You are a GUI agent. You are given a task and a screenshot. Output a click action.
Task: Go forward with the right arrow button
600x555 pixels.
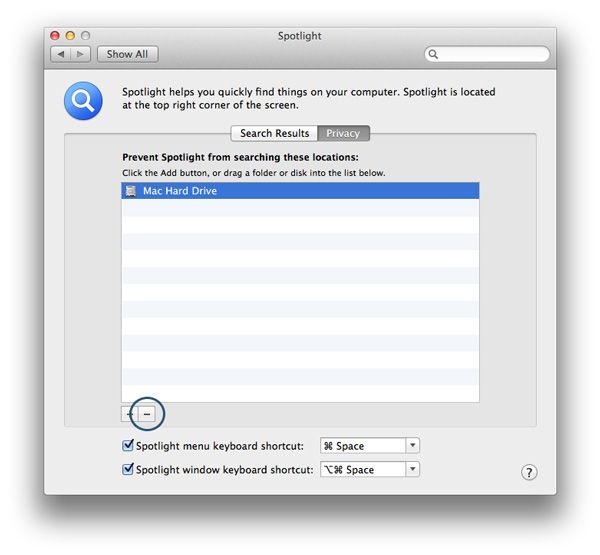tap(81, 54)
